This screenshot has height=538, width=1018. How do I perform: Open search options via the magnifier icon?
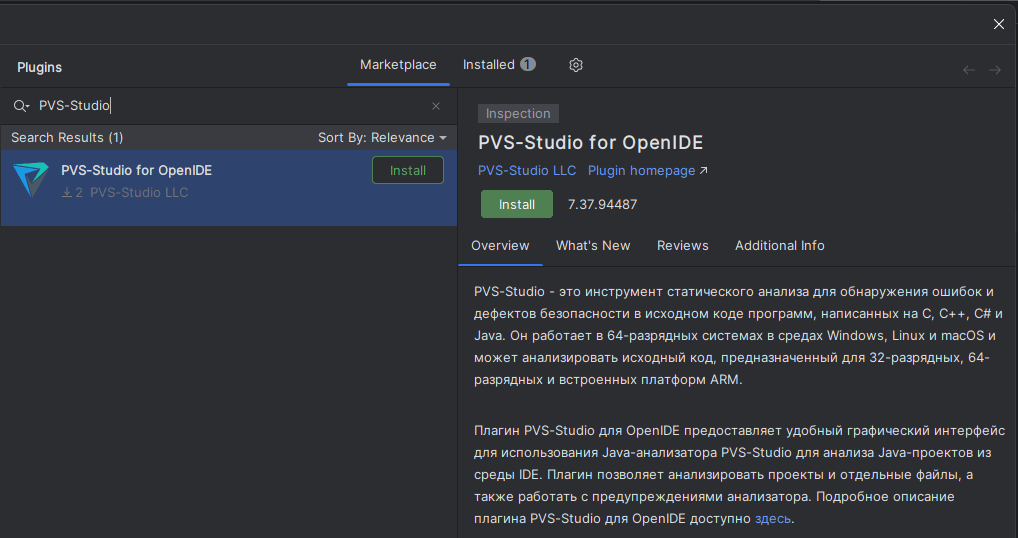pos(20,106)
